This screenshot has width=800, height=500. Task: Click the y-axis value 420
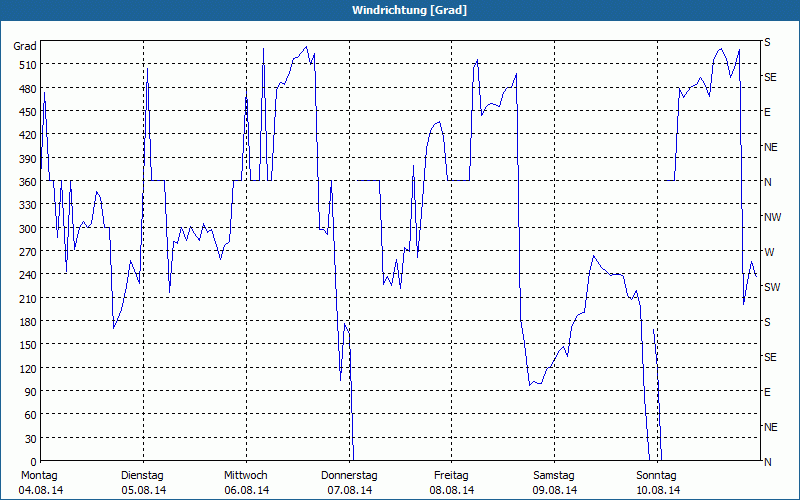coord(28,135)
